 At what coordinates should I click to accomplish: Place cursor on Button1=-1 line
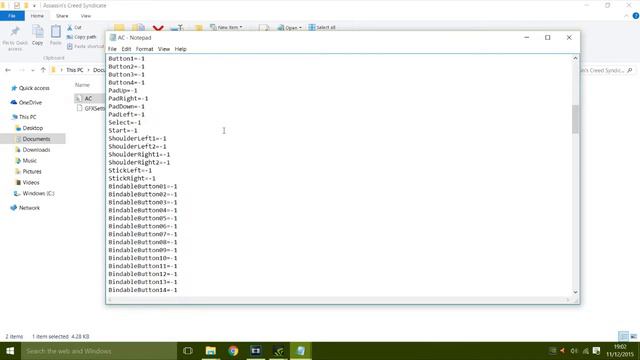point(127,59)
